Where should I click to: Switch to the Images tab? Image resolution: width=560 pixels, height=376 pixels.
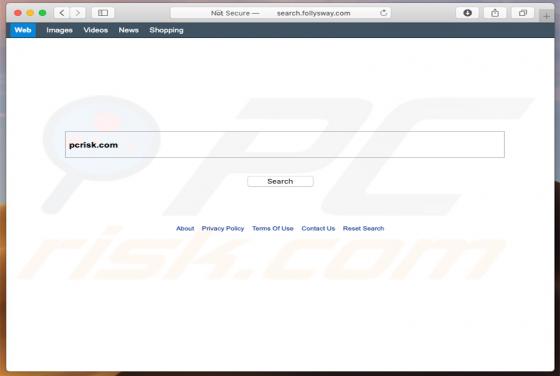click(x=59, y=30)
